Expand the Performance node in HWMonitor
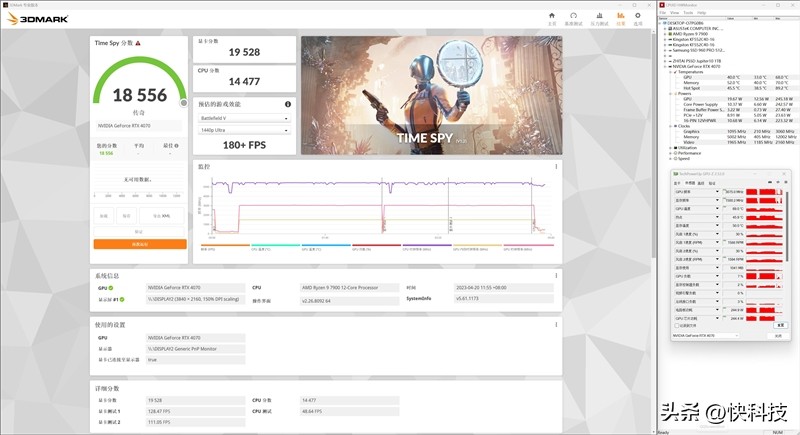Image resolution: width=800 pixels, height=435 pixels. [671, 153]
